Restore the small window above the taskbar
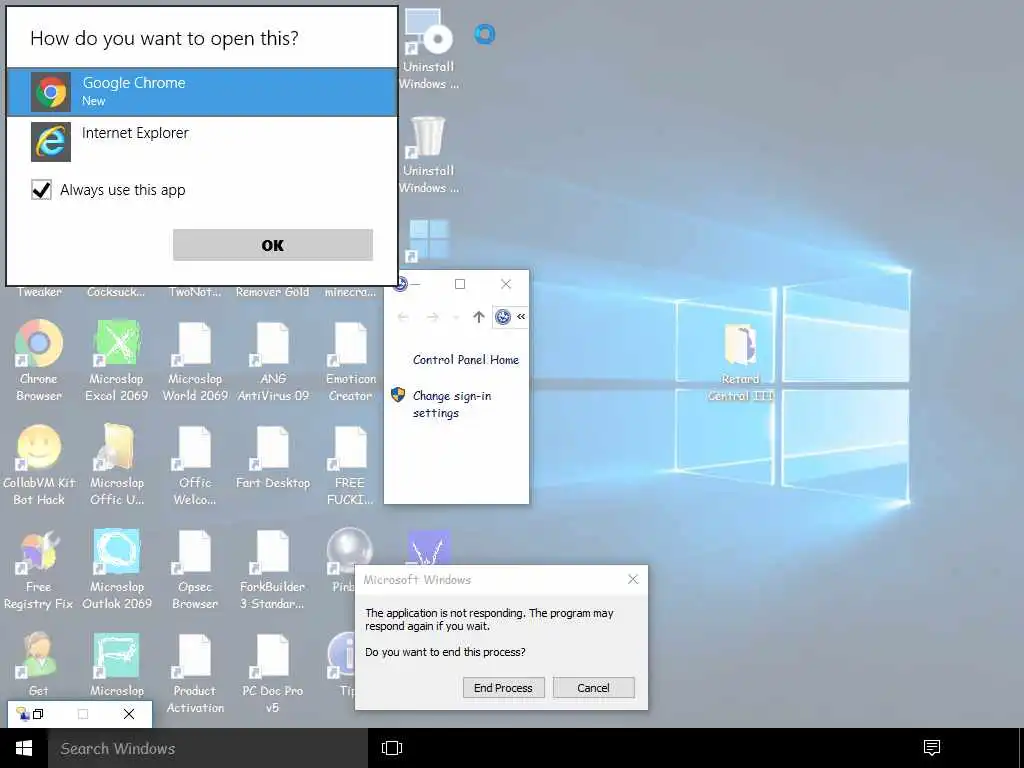This screenshot has height=768, width=1024. coord(38,714)
